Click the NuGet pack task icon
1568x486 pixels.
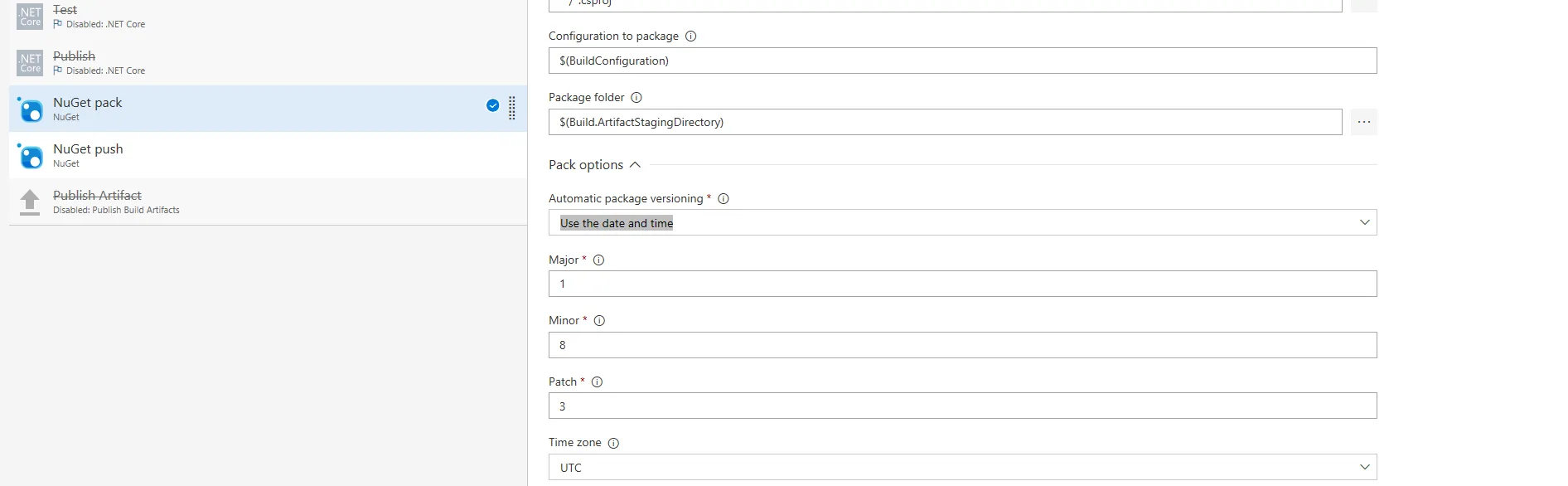coord(31,109)
